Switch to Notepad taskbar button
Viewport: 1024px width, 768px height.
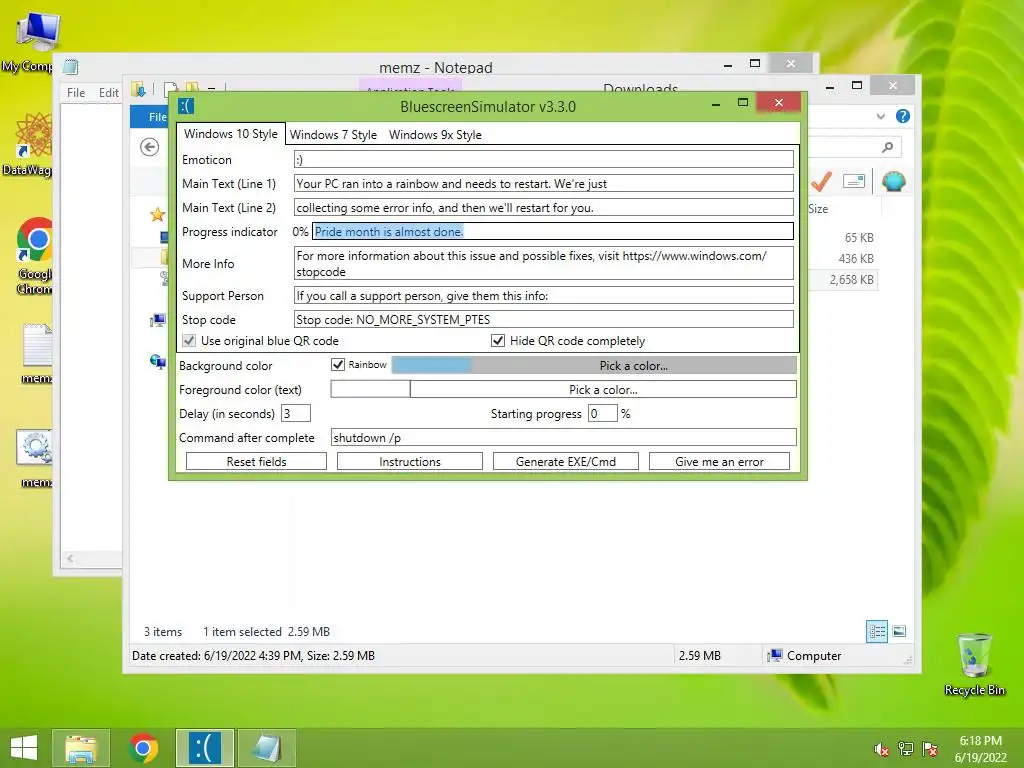point(266,748)
